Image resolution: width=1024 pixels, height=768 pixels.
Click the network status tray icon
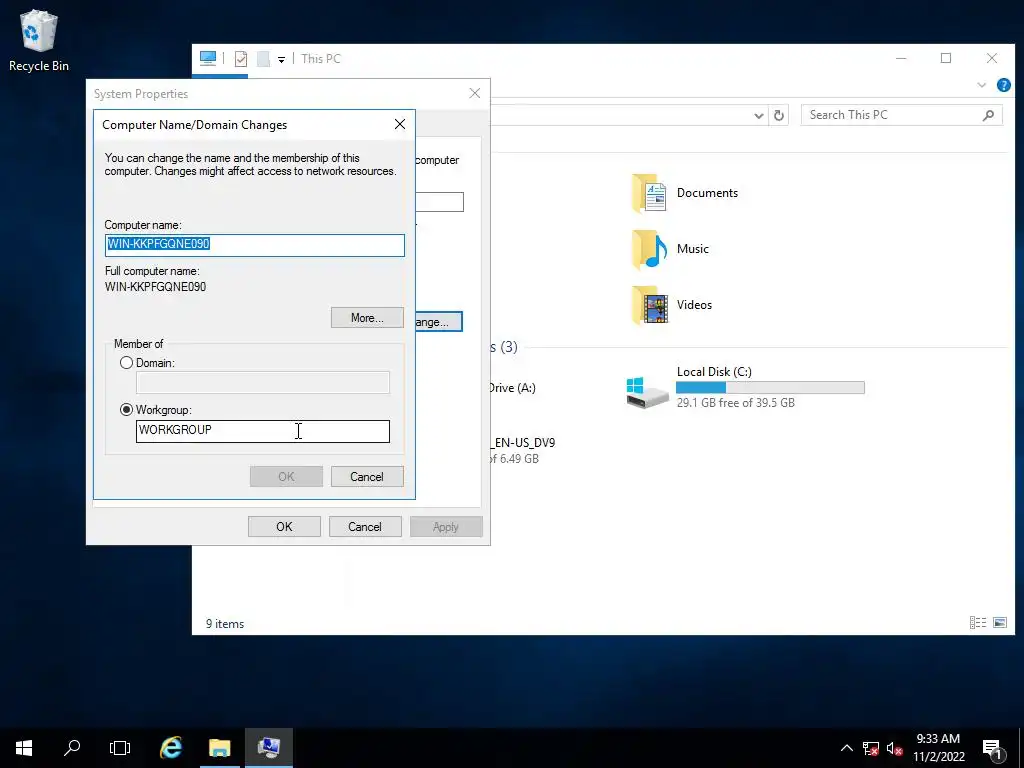click(x=871, y=748)
